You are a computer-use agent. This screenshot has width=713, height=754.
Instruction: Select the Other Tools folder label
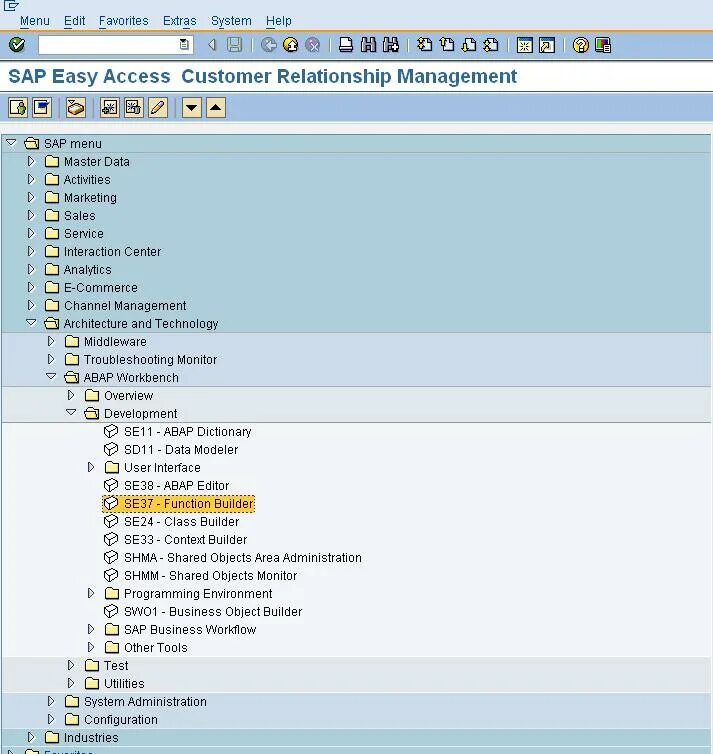click(155, 648)
